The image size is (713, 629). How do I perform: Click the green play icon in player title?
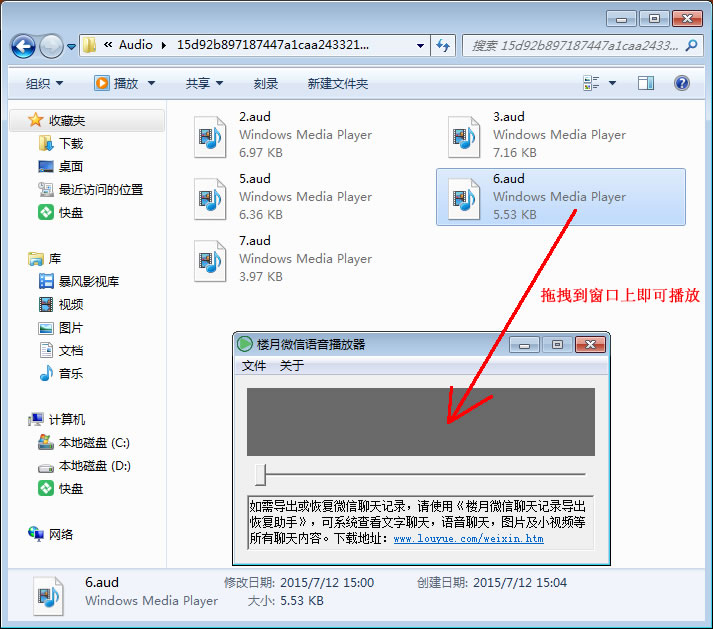click(245, 344)
